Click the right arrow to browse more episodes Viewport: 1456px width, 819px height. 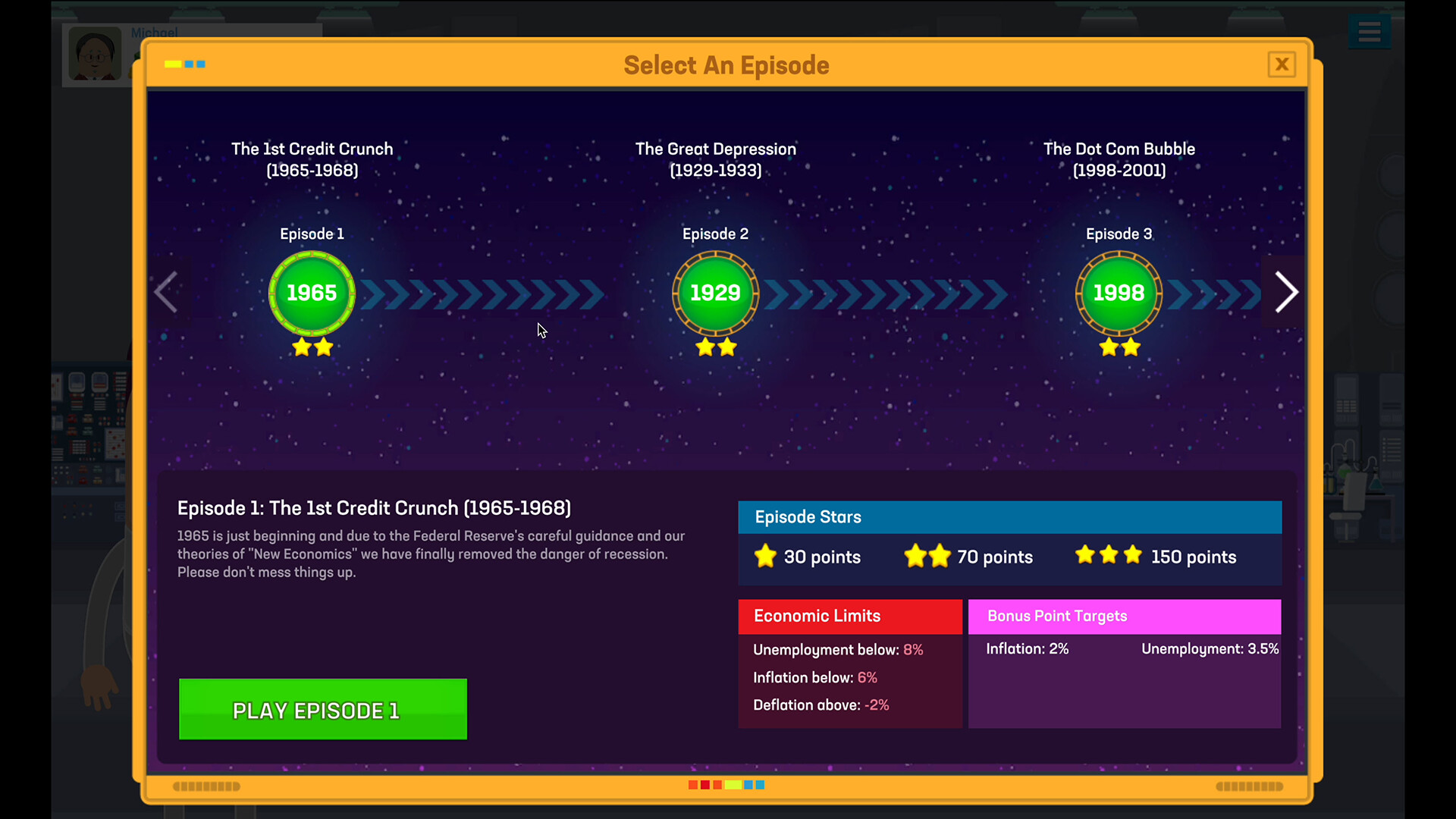point(1287,293)
